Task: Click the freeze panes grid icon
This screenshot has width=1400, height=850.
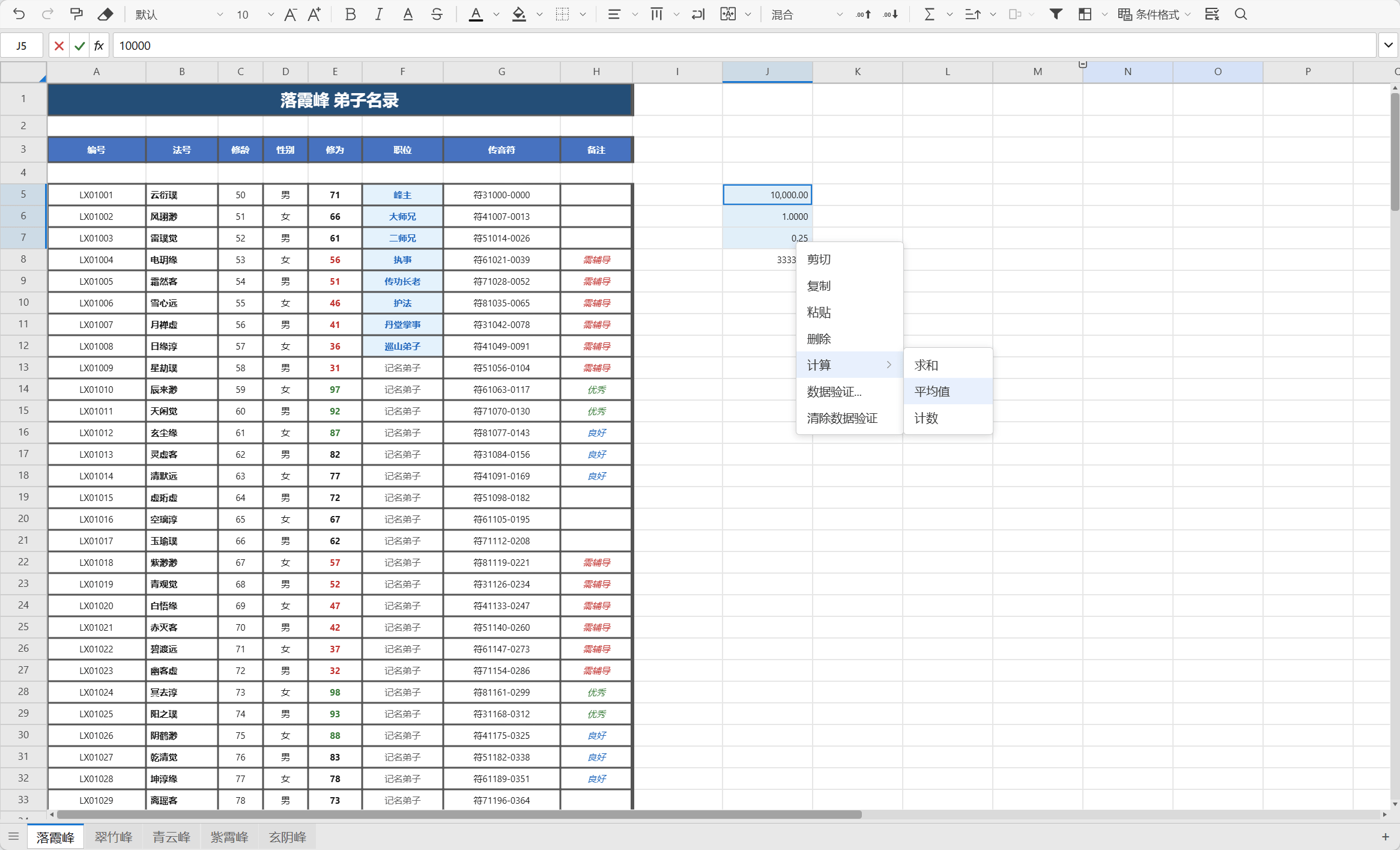Action: 1085,14
